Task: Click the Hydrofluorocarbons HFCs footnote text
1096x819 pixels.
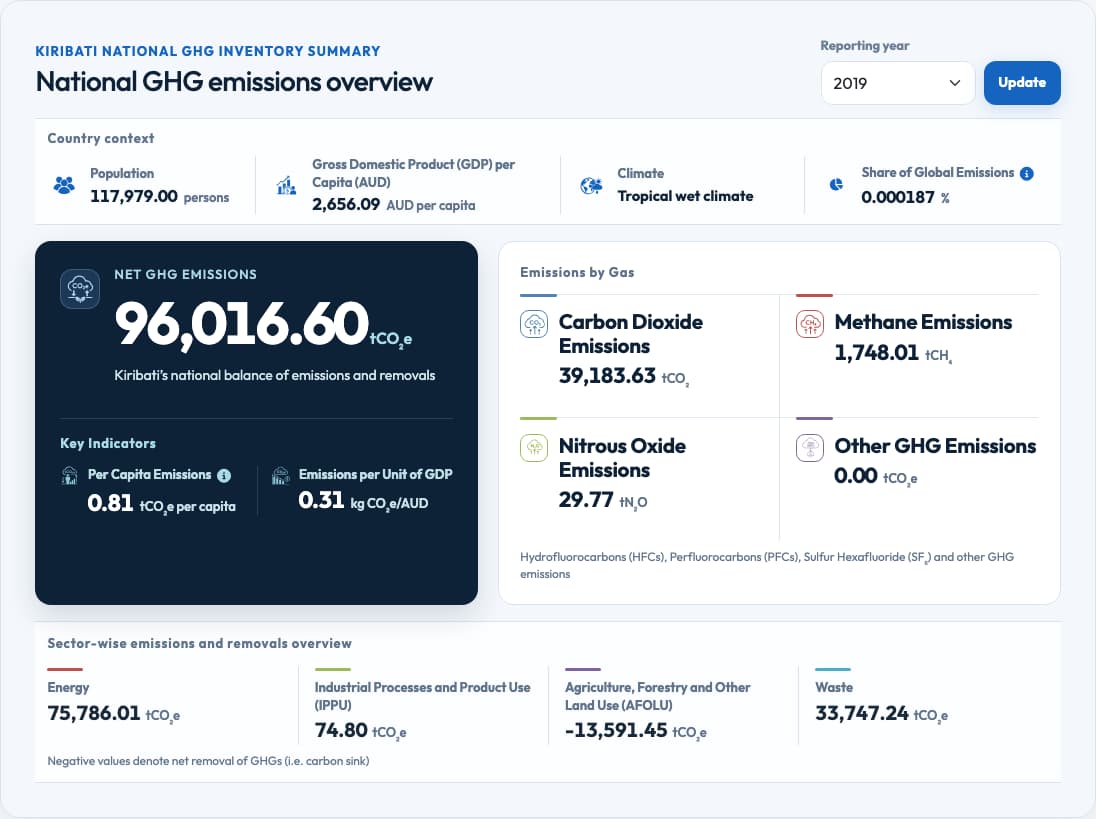Action: point(767,565)
